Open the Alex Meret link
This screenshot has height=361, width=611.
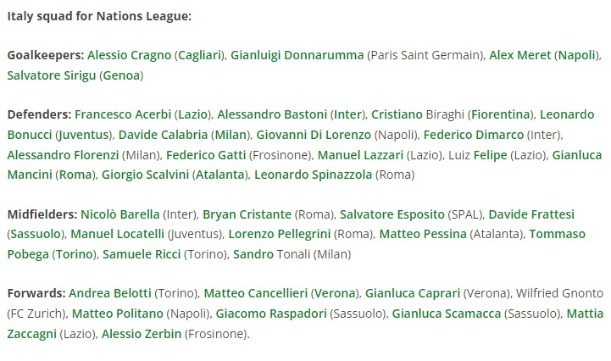click(520, 55)
